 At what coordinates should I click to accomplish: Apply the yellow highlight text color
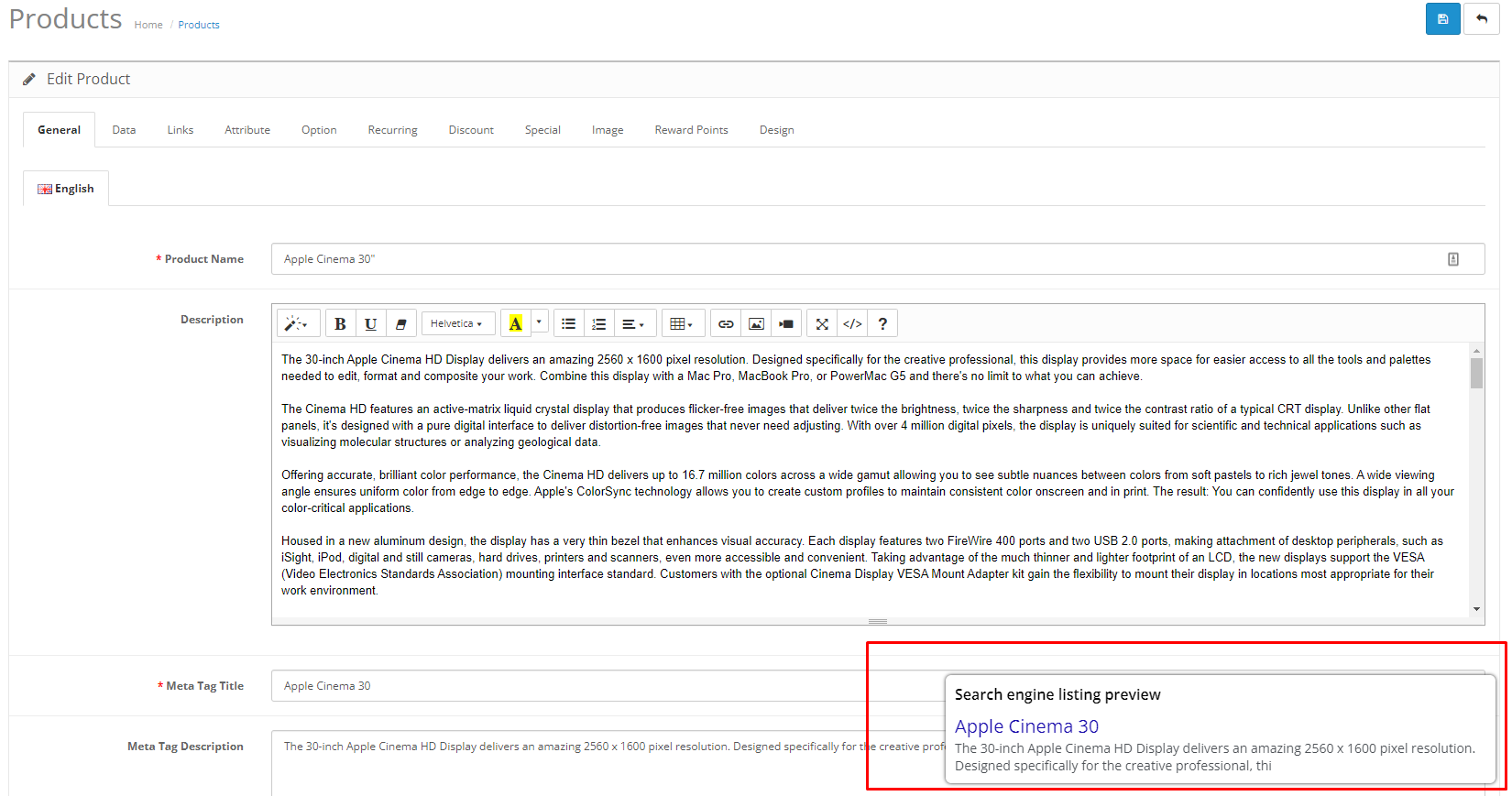tap(515, 323)
